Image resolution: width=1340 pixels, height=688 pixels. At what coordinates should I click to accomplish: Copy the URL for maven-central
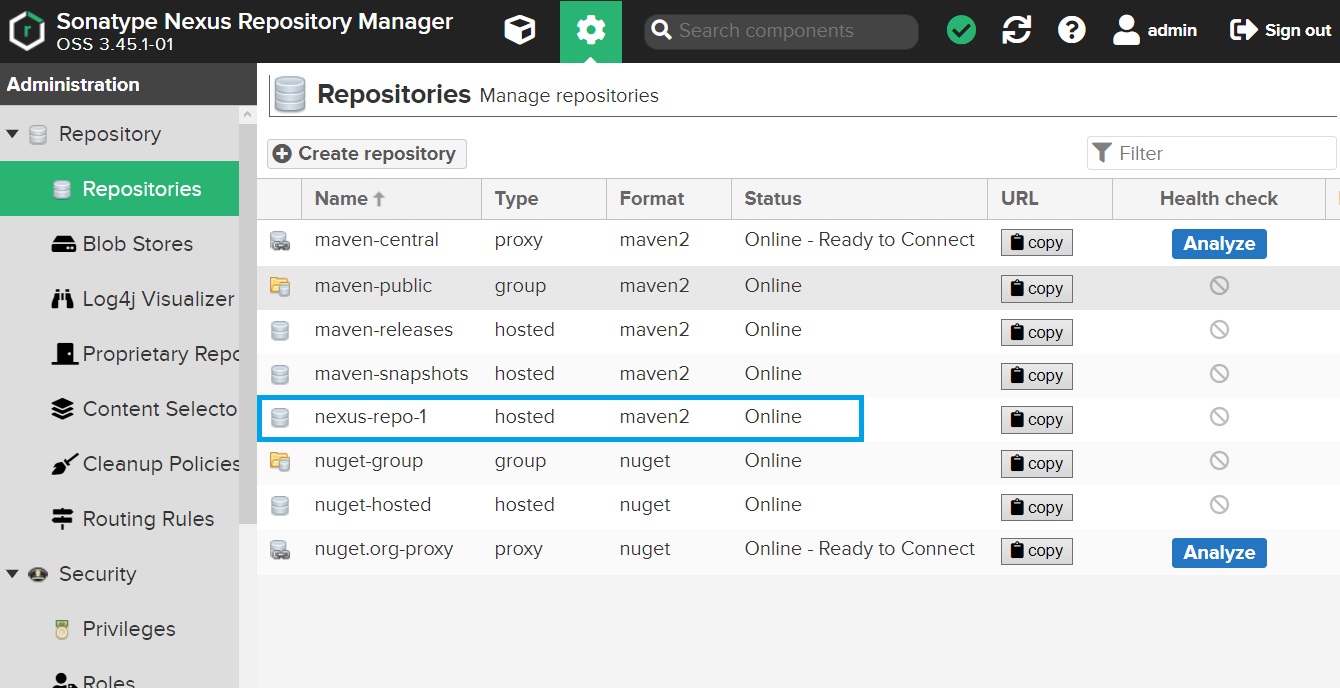(1037, 243)
